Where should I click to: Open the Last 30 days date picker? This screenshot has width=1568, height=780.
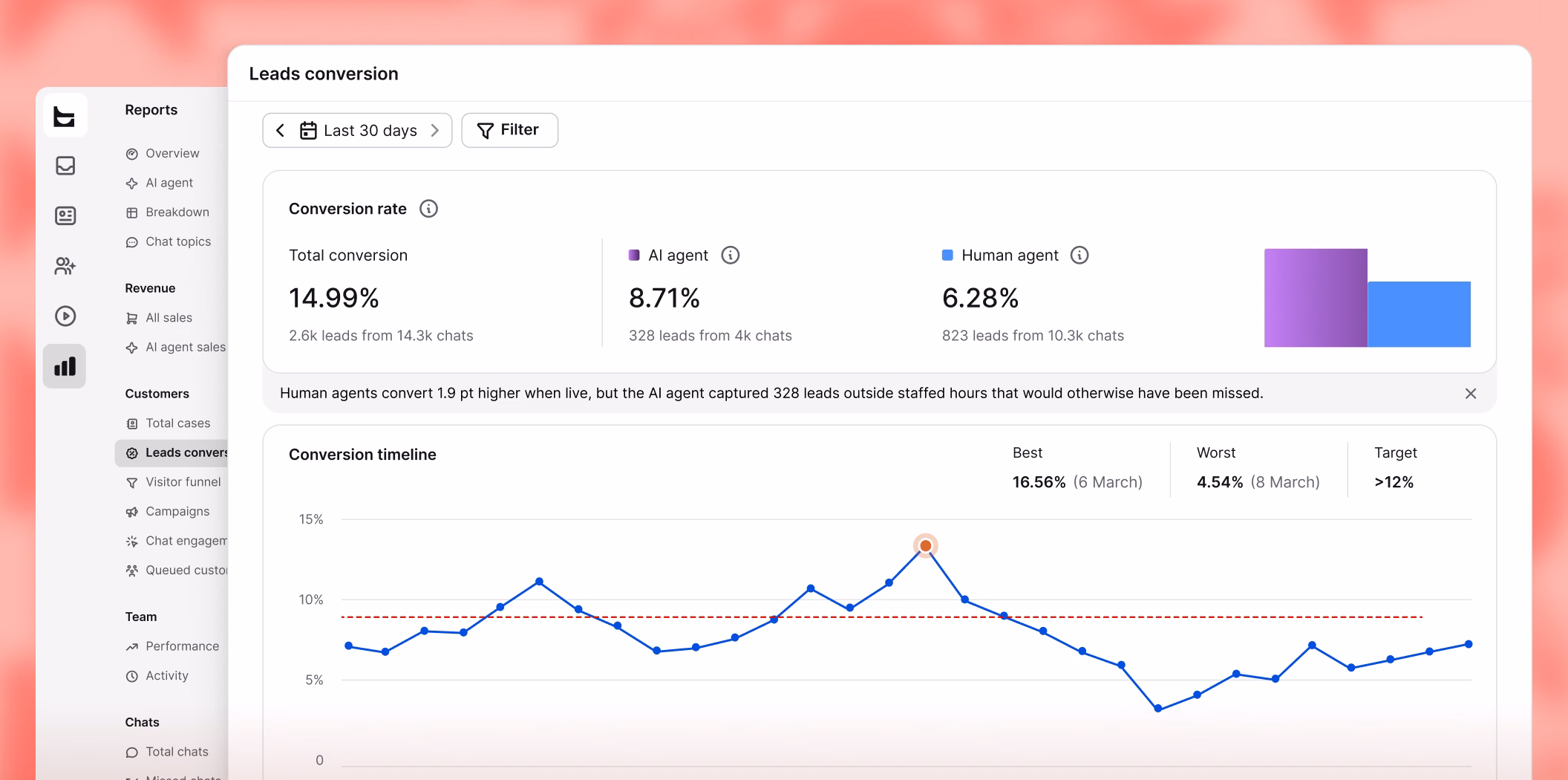point(359,131)
